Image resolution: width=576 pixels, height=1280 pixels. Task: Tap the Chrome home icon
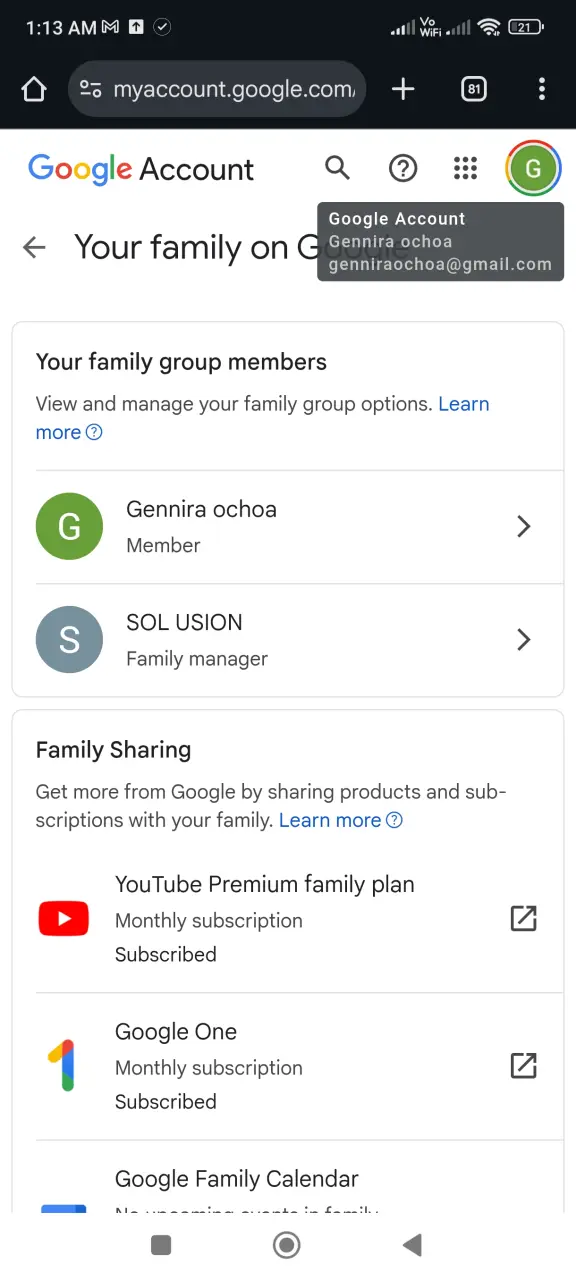(34, 90)
